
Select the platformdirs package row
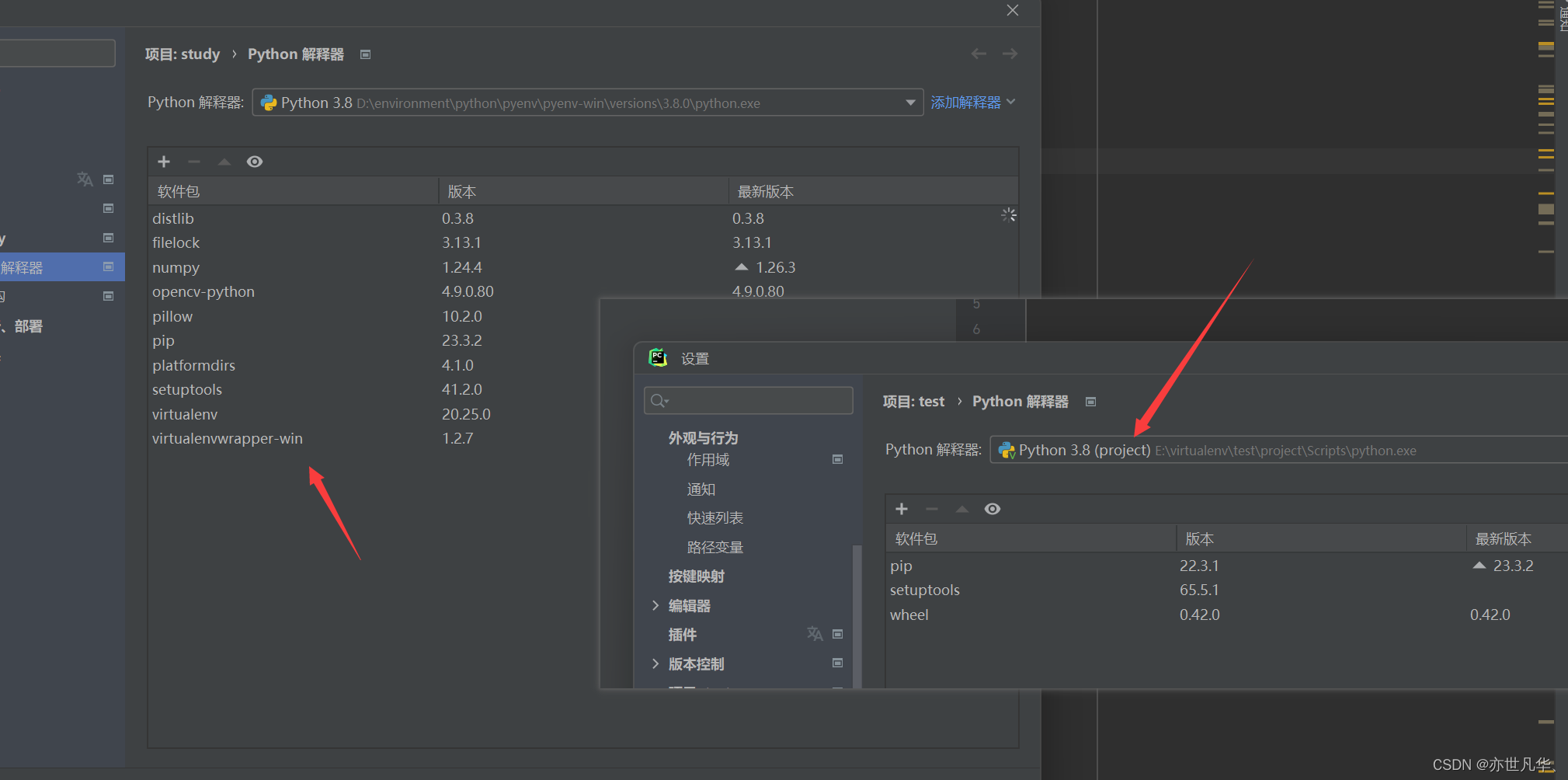click(x=374, y=365)
